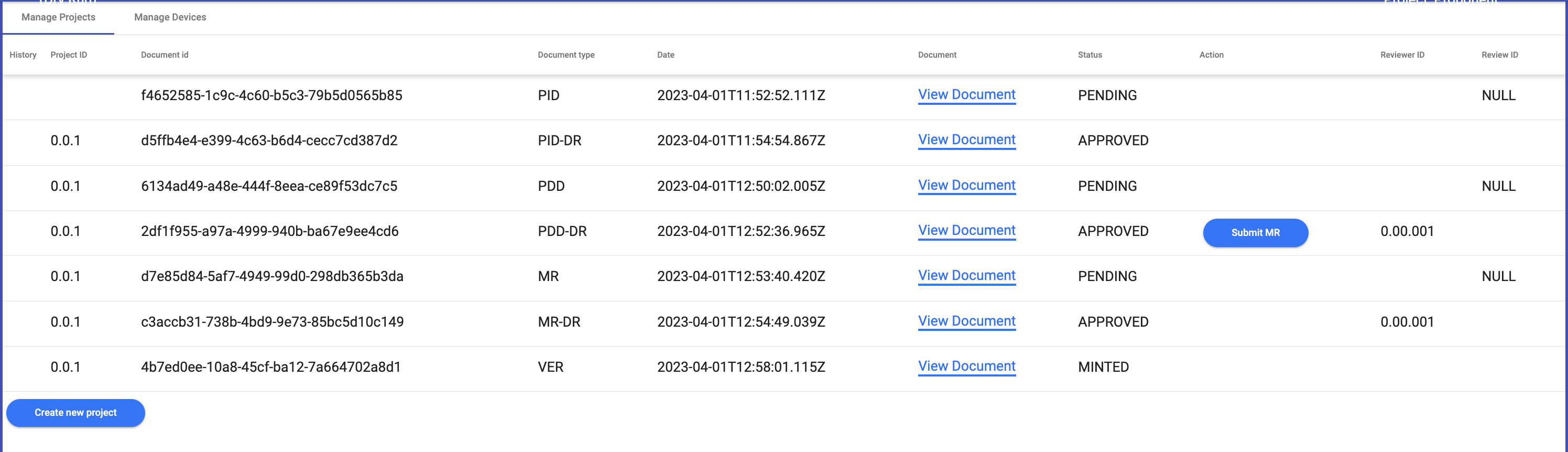1568x452 pixels.
Task: Click the Reviewer ID column header
Action: 1402,55
